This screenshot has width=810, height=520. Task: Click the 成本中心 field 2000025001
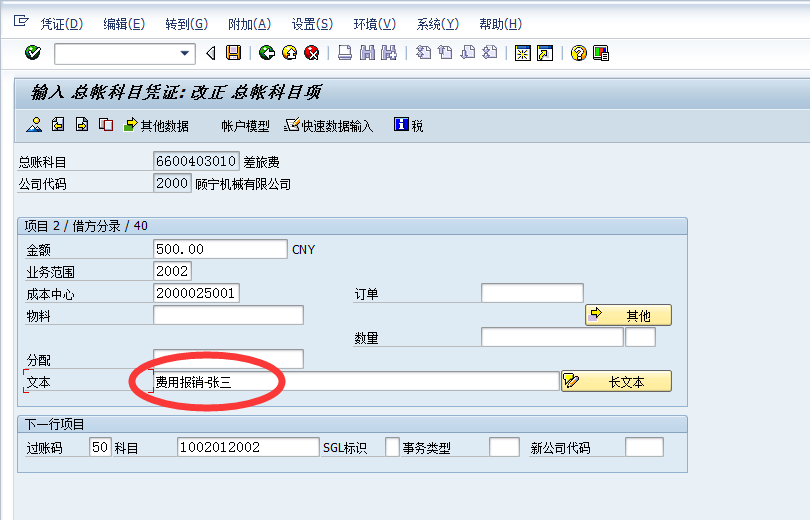pos(196,293)
